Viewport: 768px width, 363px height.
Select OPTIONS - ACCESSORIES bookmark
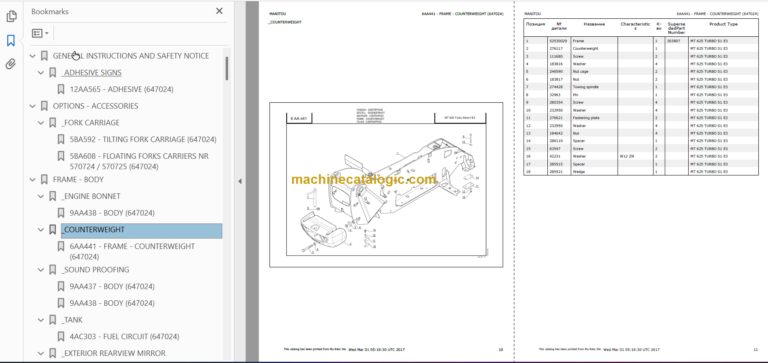[96, 106]
